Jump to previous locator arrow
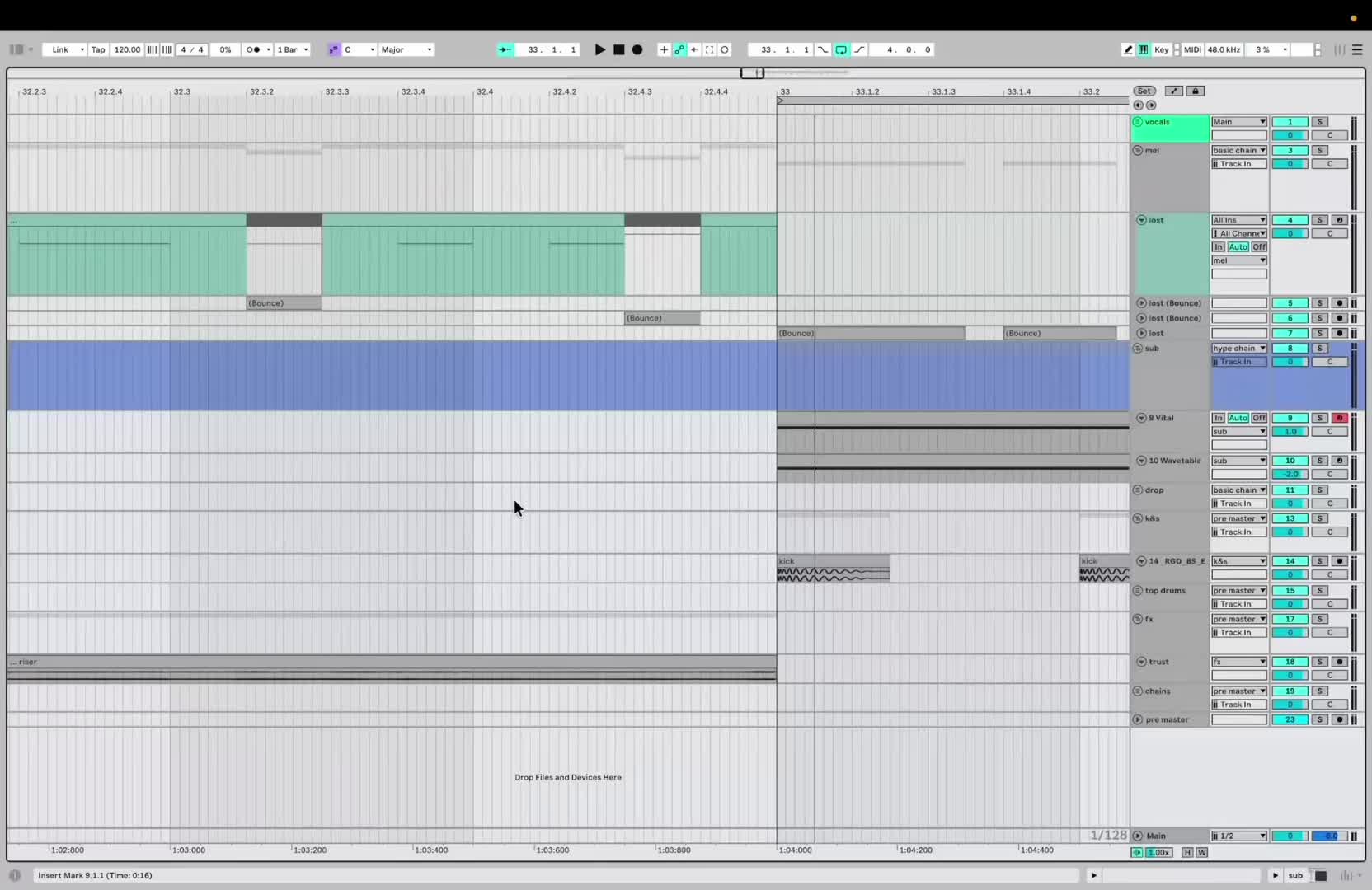 (1139, 105)
